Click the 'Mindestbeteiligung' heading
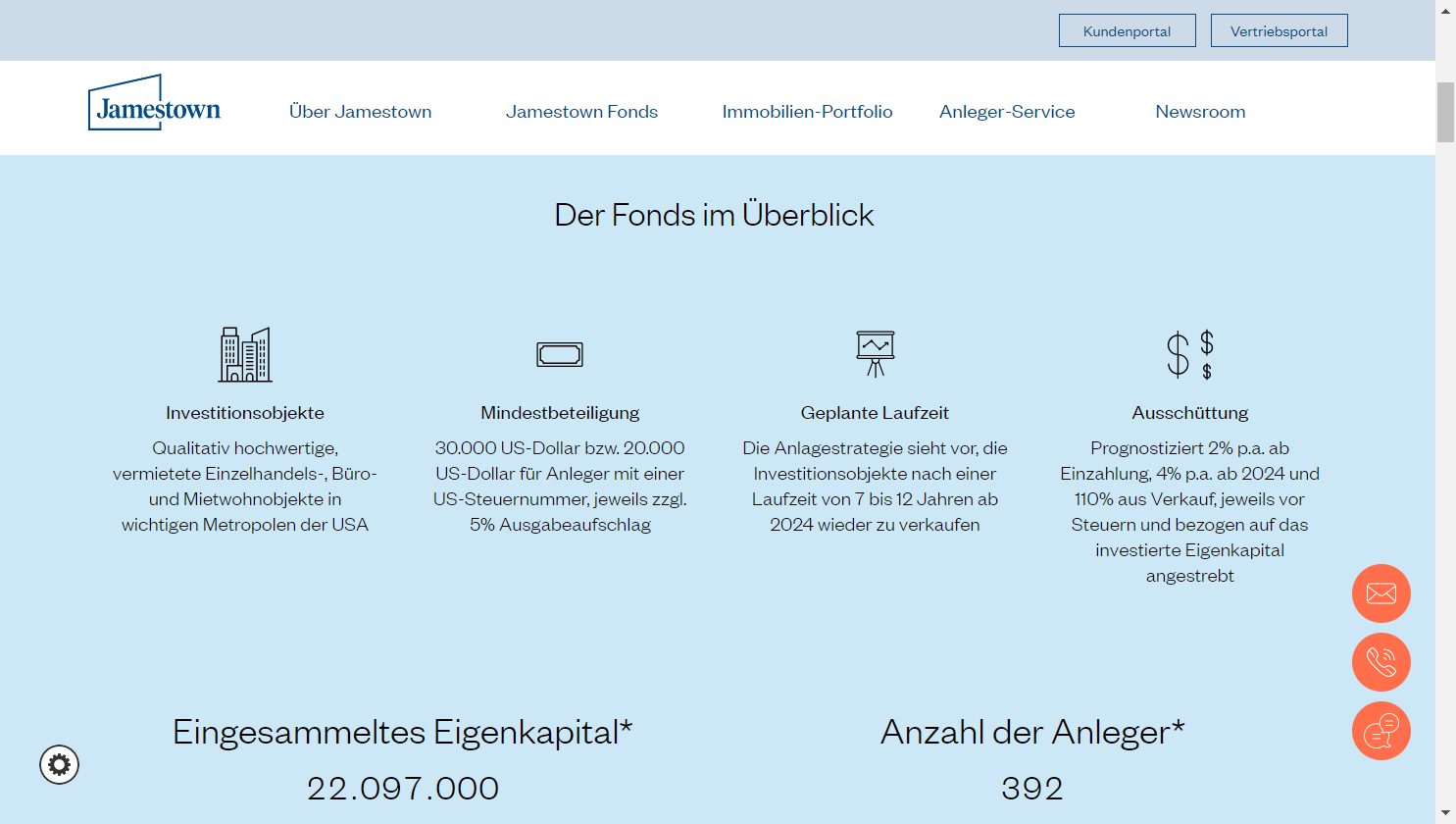Viewport: 1456px width, 824px height. (560, 413)
